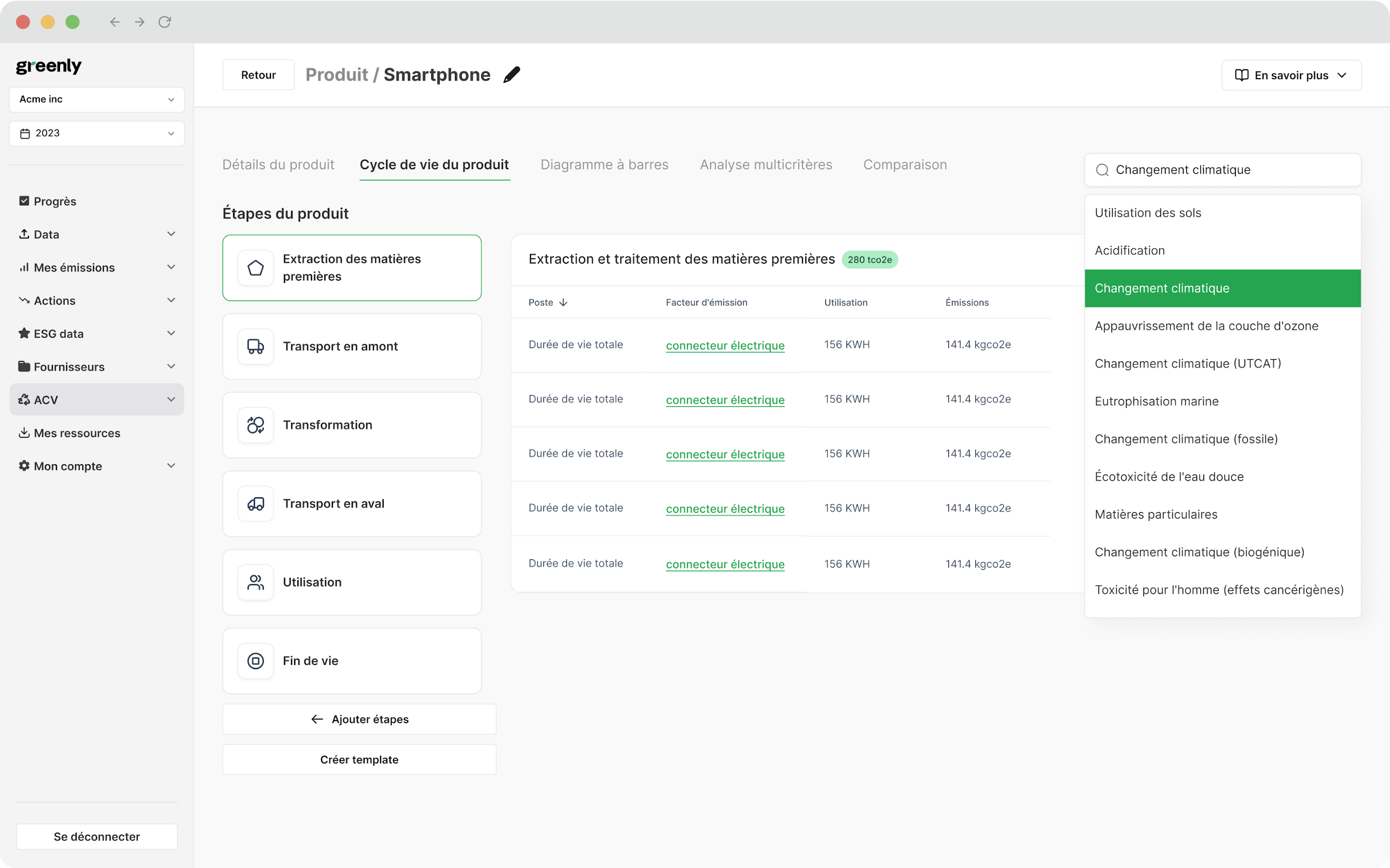Check the Progrès checkbox
1390x868 pixels.
(24, 201)
